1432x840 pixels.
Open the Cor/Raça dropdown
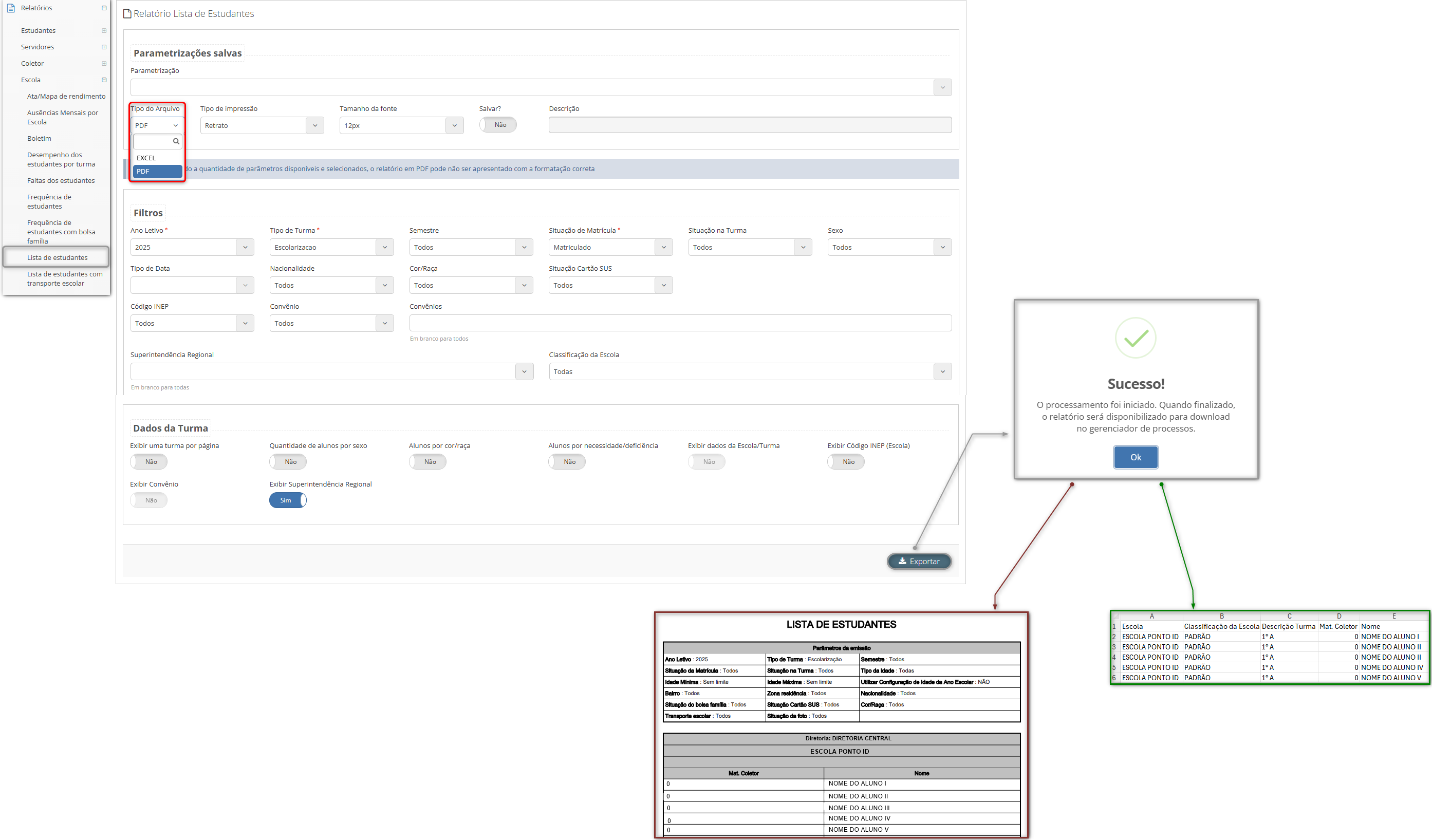[471, 285]
